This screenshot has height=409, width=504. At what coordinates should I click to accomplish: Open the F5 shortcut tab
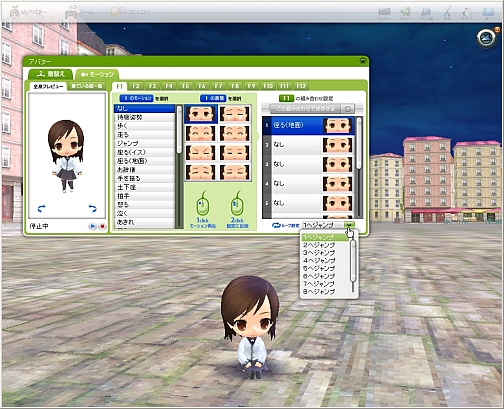tap(185, 86)
